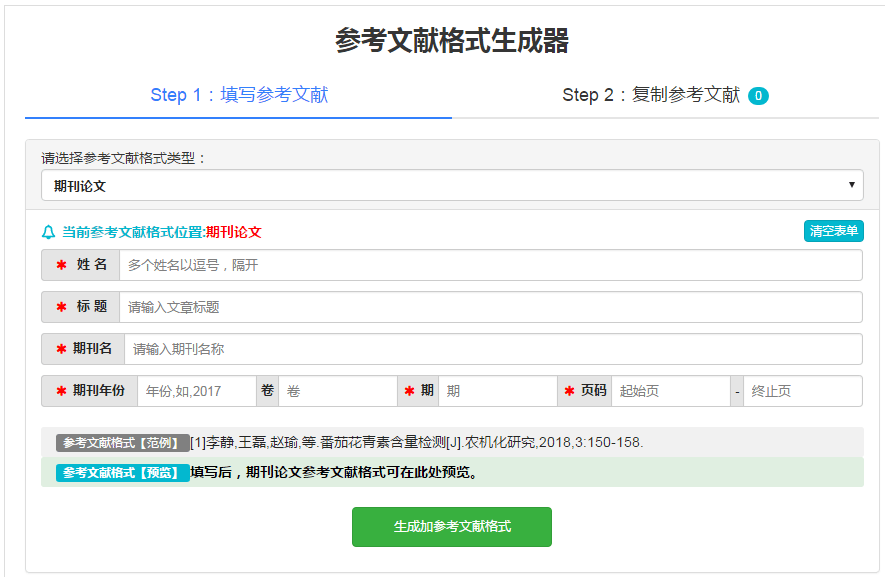Open the Step 2 复制参考文献 tab
Screen dimensions: 885x577
(650, 95)
